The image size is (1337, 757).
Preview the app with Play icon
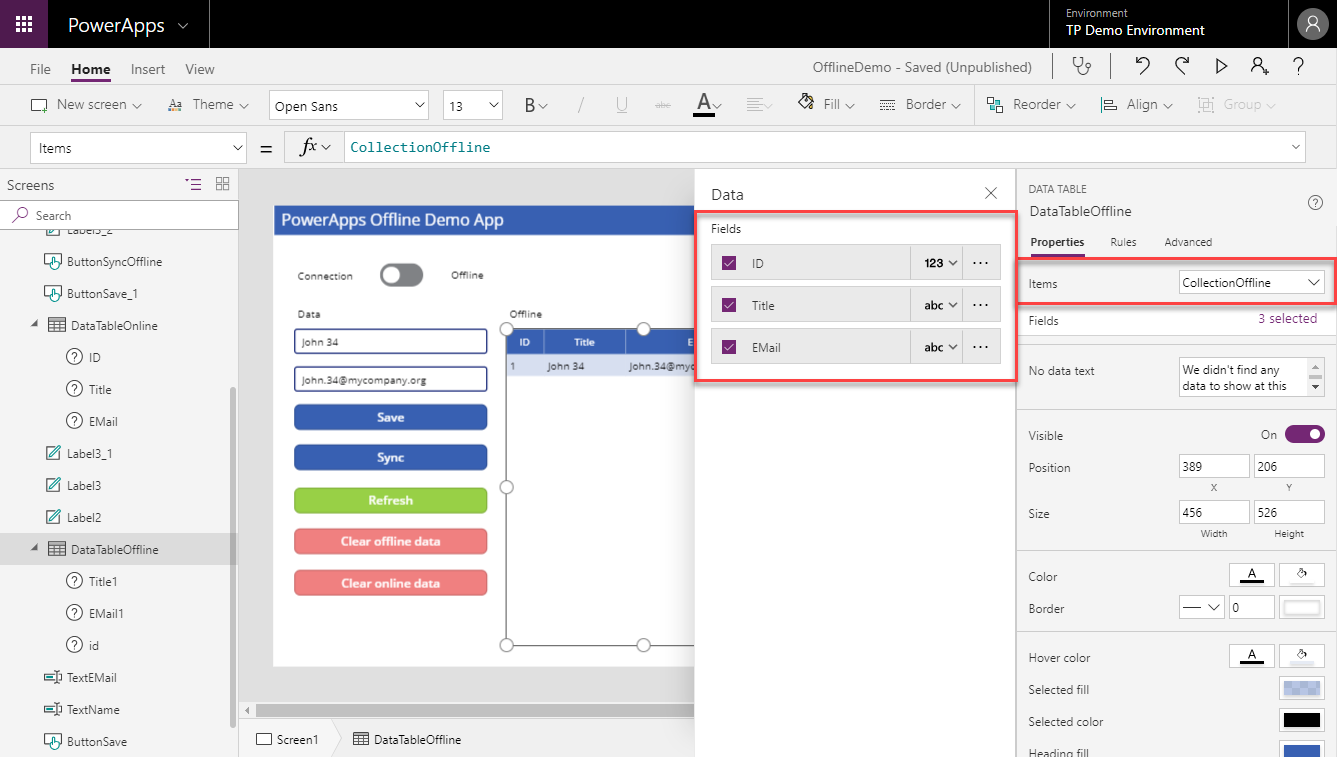tap(1221, 66)
